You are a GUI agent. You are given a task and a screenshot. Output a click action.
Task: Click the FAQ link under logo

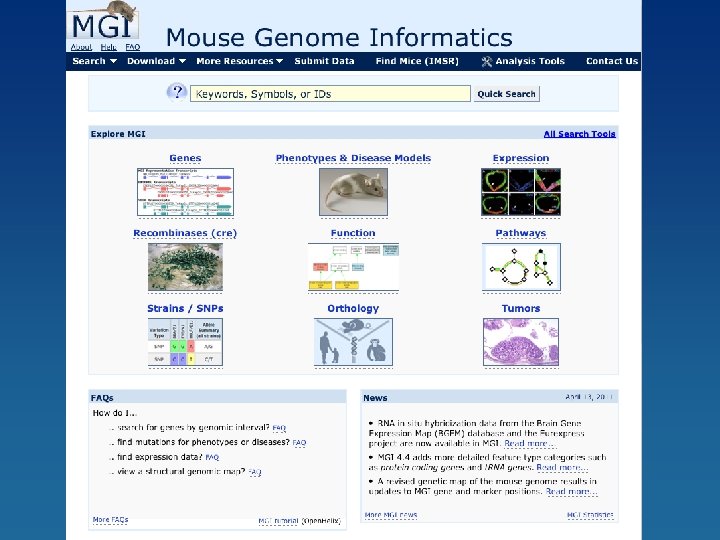[133, 47]
